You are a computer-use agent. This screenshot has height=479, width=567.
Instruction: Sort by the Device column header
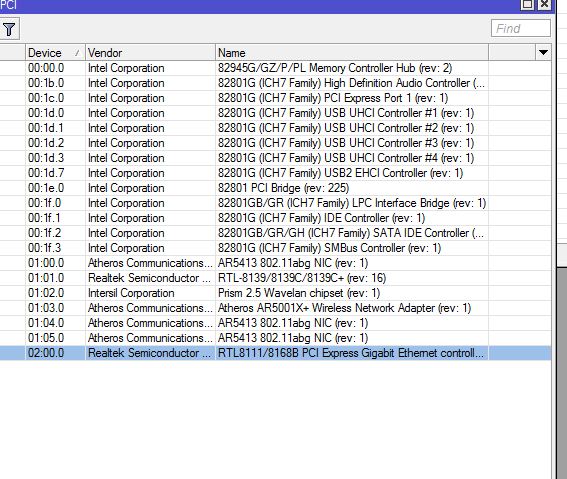[x=55, y=52]
